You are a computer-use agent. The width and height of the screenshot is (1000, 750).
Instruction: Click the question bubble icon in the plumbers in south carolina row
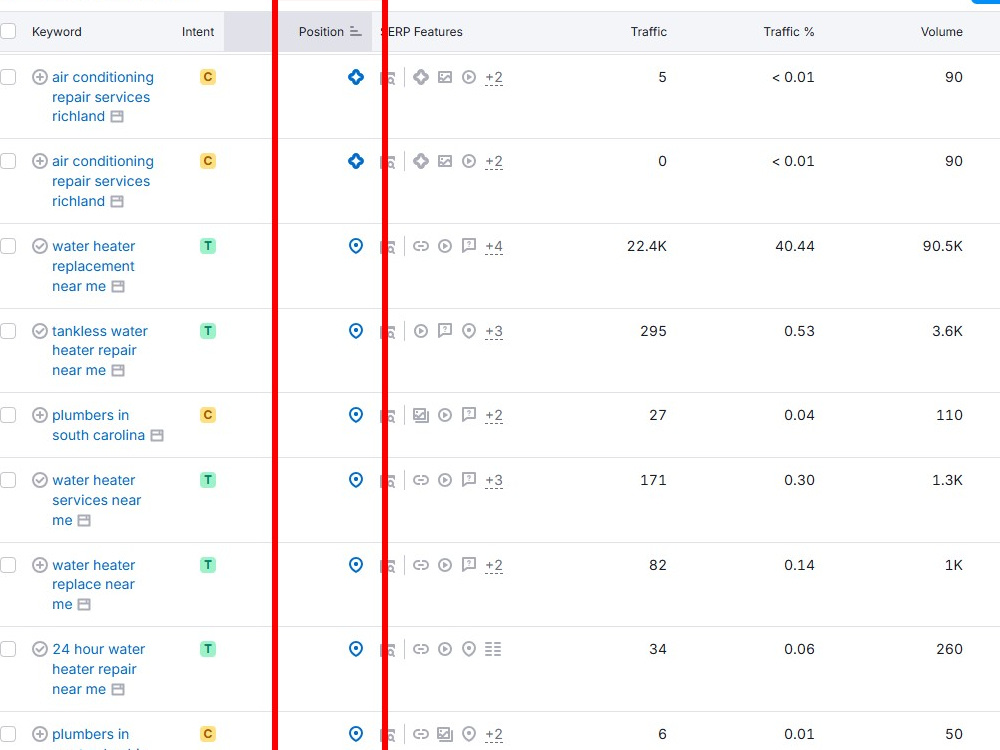469,415
